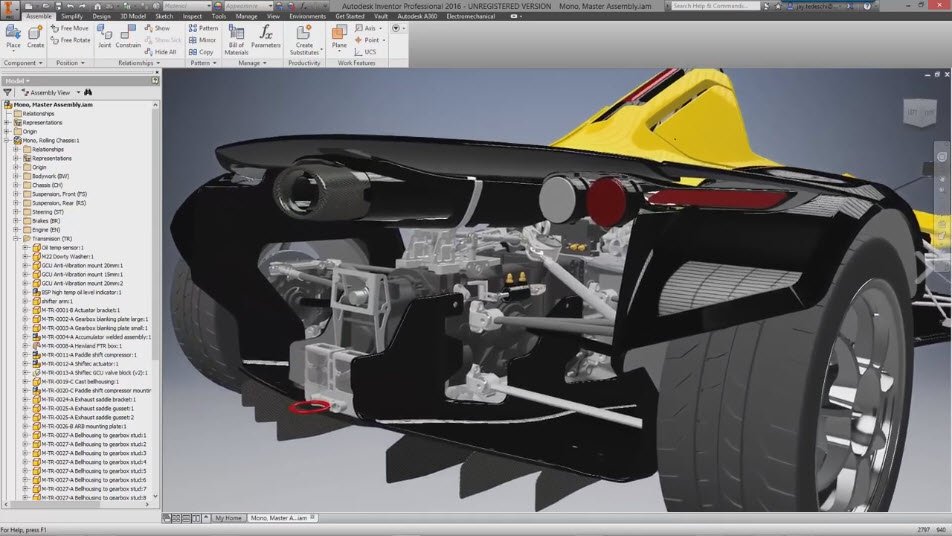Switch to the Get Started ribbon tab
This screenshot has height=536, width=952.
click(x=350, y=16)
